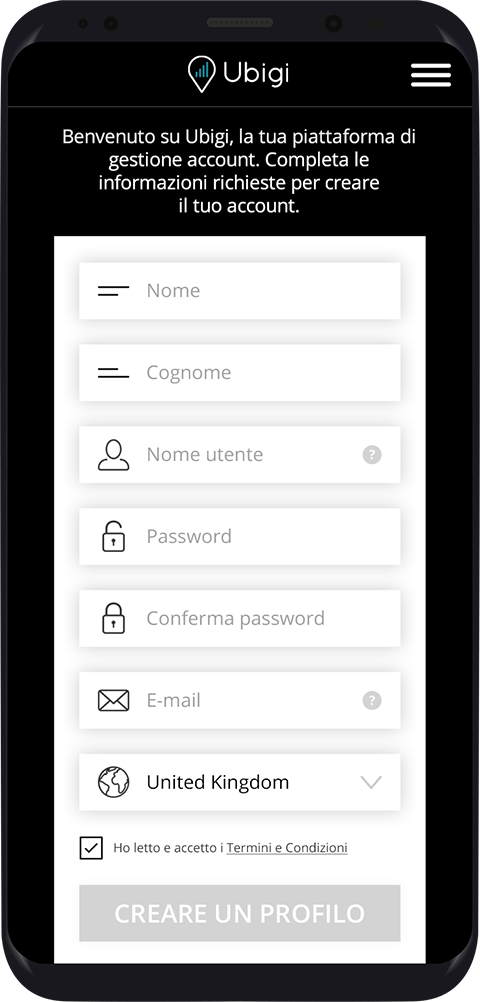Focus the Nome input field
The image size is (480, 1002).
pyautogui.click(x=240, y=291)
